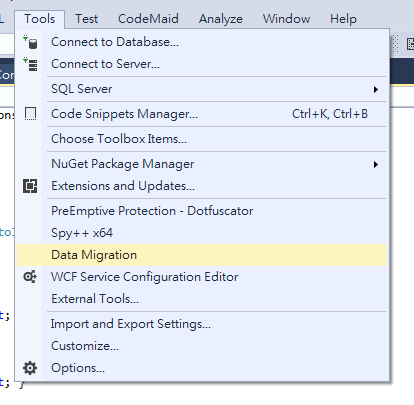
Task: Click the Connect to Database icon
Action: pyautogui.click(x=30, y=42)
